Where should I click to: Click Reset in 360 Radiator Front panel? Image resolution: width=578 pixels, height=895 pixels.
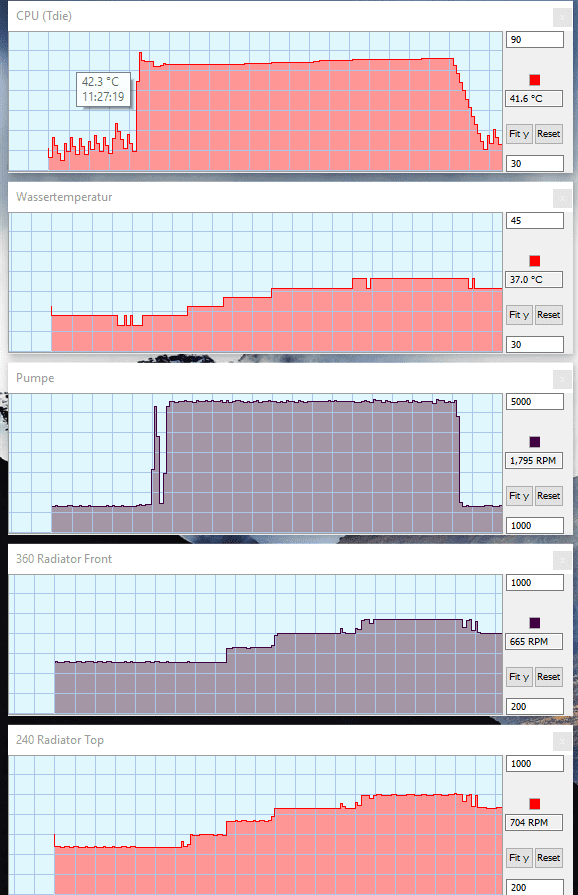(x=549, y=677)
